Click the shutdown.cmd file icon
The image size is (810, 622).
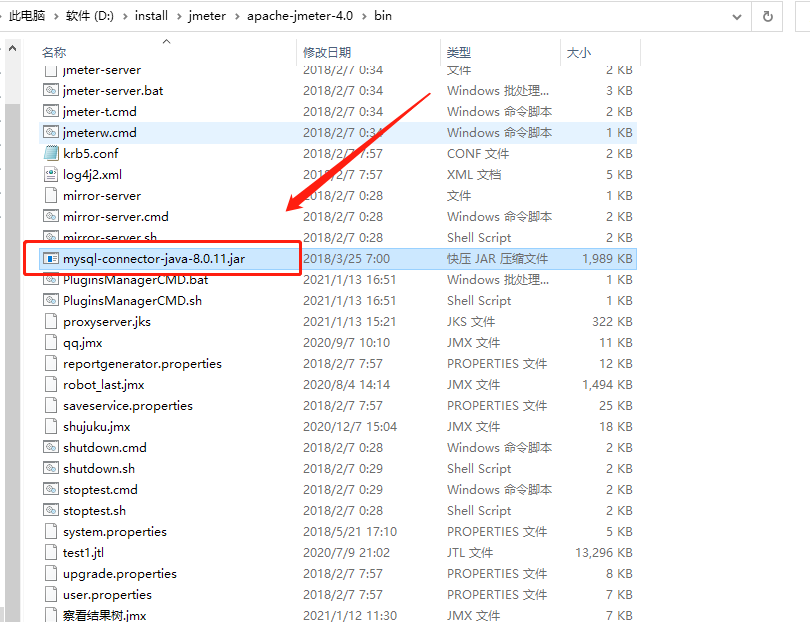51,447
